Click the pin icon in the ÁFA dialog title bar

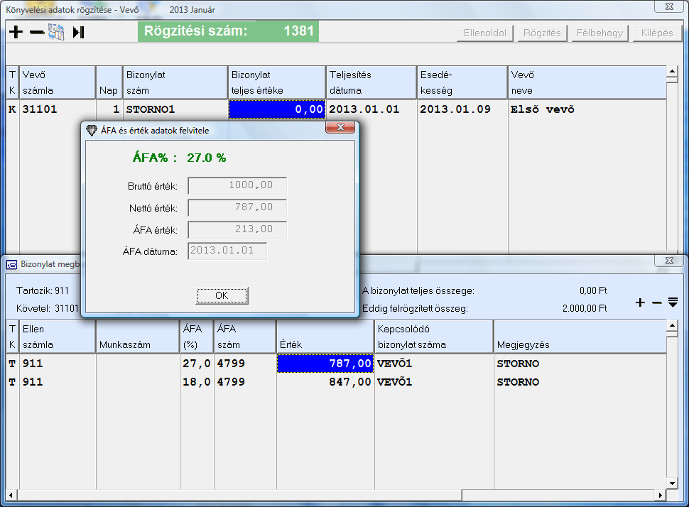coord(342,129)
